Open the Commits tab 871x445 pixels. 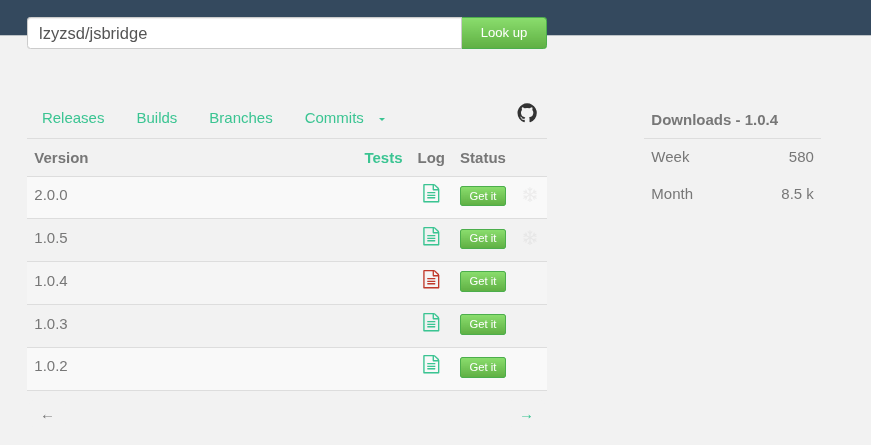pos(334,118)
